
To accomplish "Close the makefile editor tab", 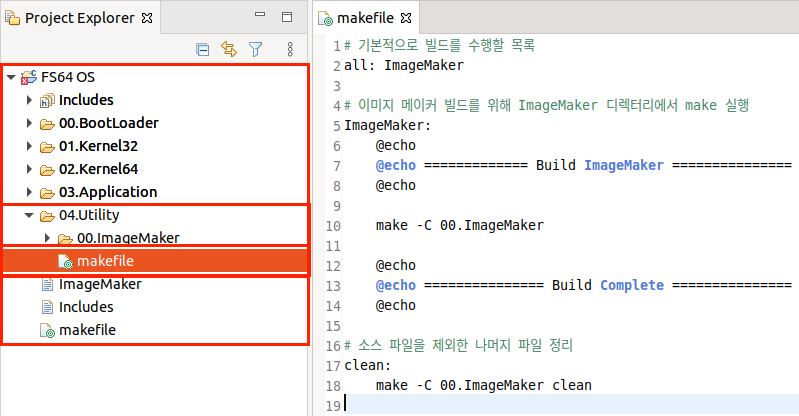I will tap(406, 18).
